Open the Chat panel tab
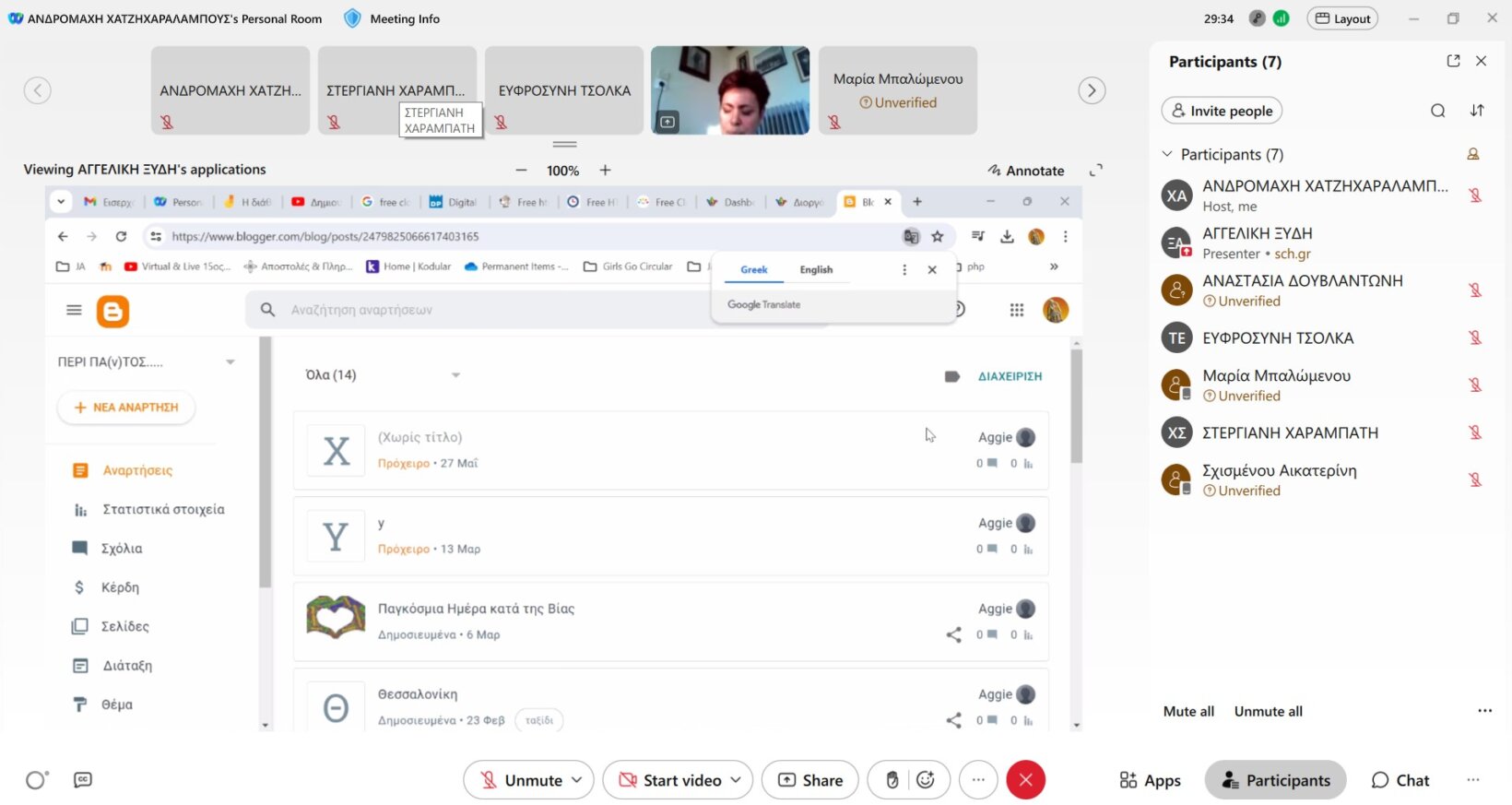 (x=1400, y=780)
